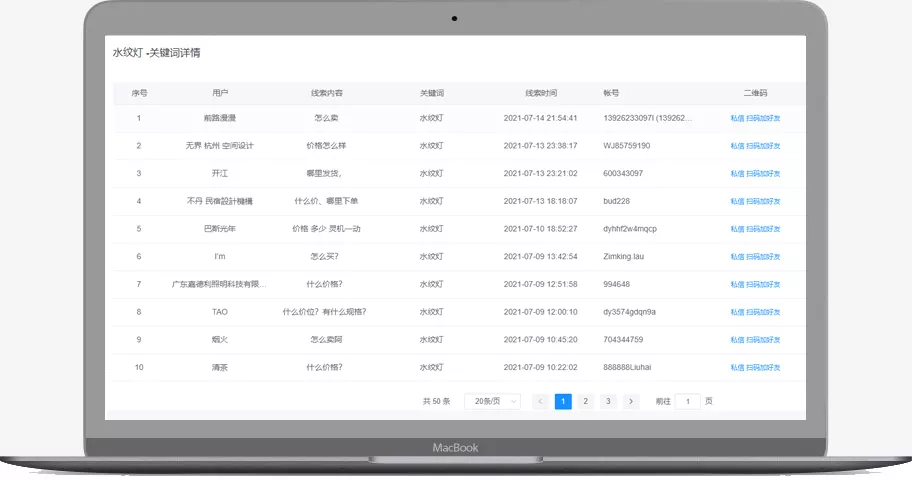This screenshot has width=912, height=480.
Task: Click the 二维码 column header
Action: click(755, 93)
